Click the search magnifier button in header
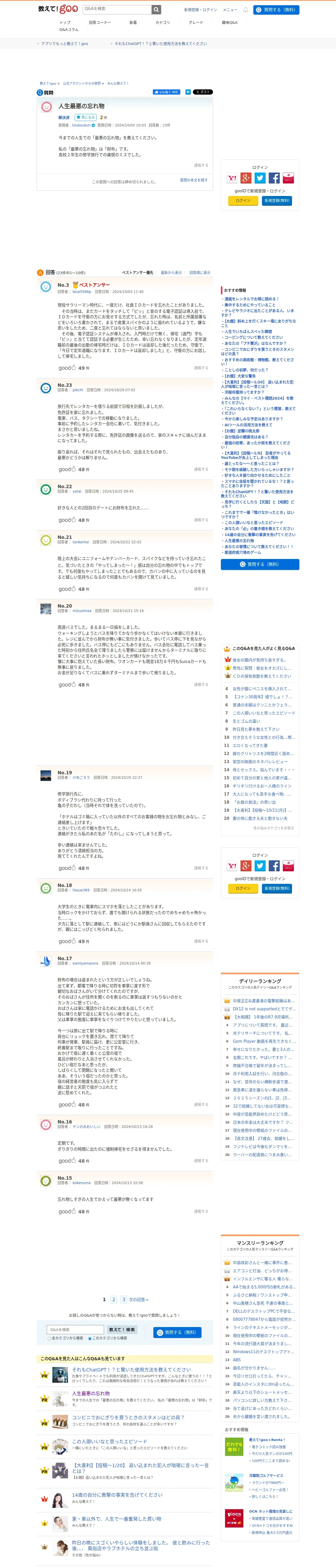Screen dimensions: 336x1568 tap(157, 9)
